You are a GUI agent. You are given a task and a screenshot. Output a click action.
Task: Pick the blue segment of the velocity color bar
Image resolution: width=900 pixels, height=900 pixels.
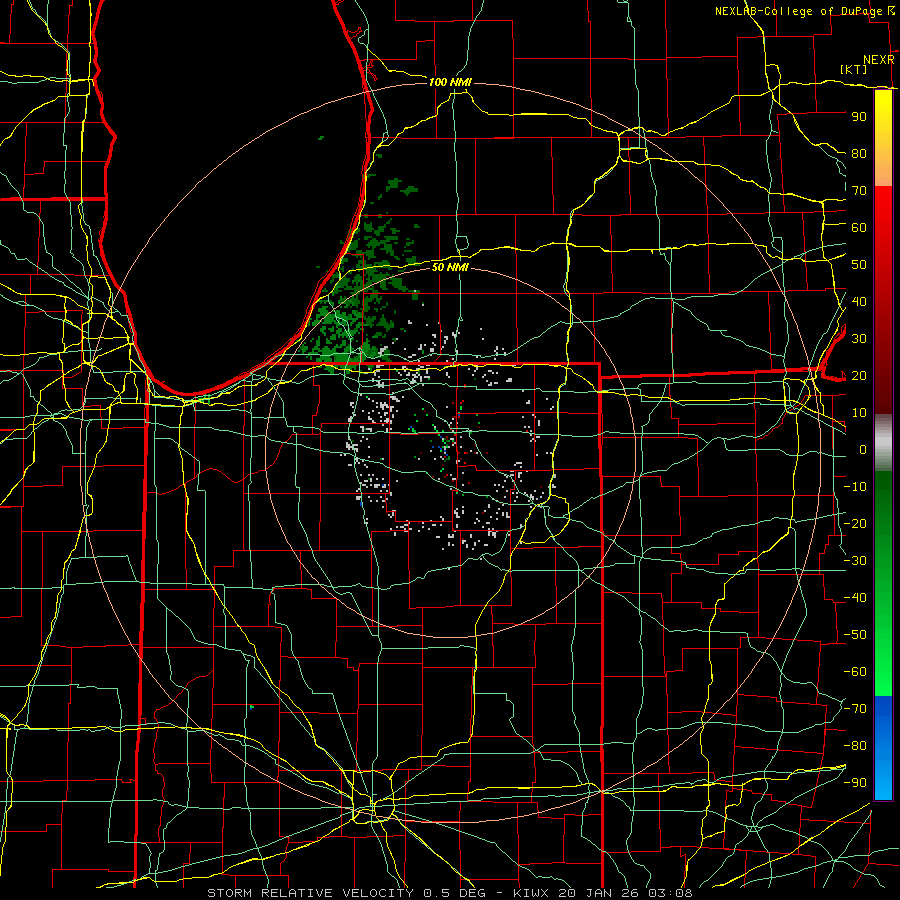point(883,748)
